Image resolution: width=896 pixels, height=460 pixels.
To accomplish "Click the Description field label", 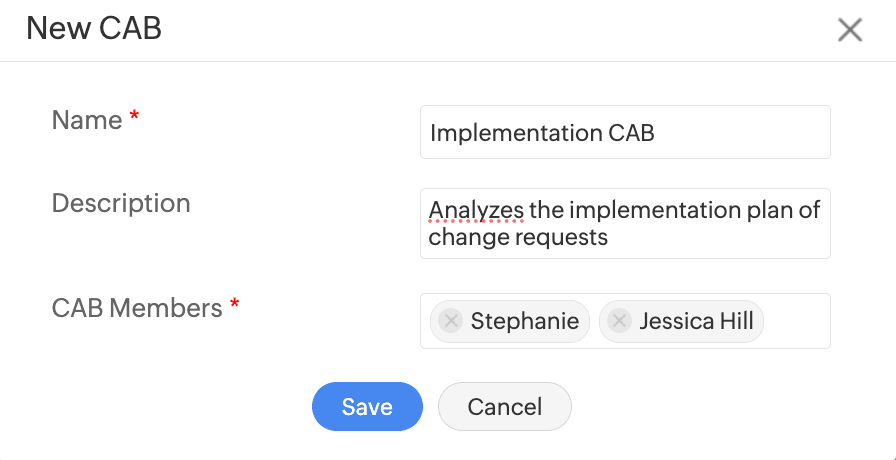I will (x=121, y=203).
